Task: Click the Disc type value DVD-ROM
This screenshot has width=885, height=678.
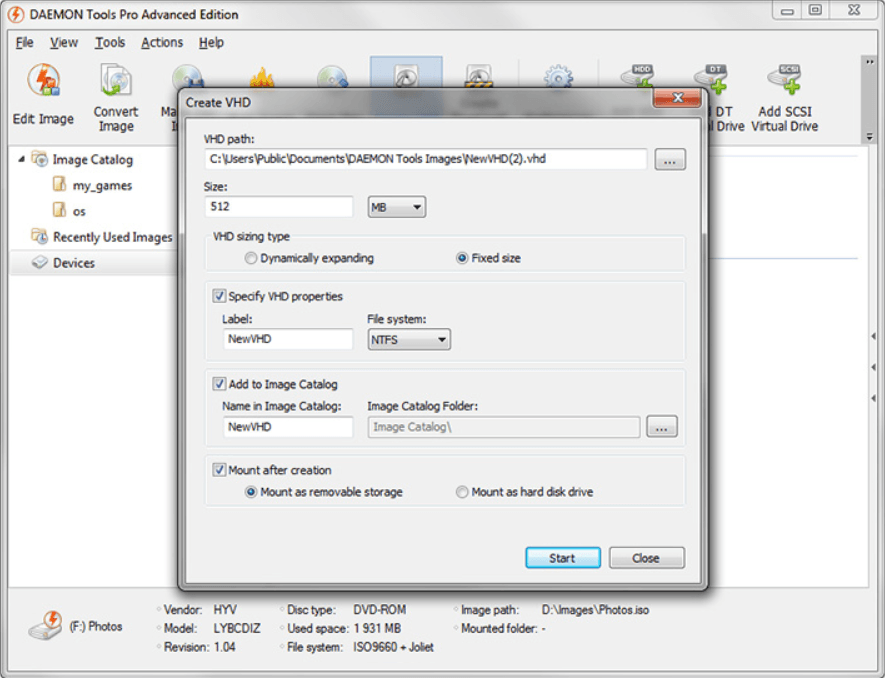Action: tap(379, 610)
